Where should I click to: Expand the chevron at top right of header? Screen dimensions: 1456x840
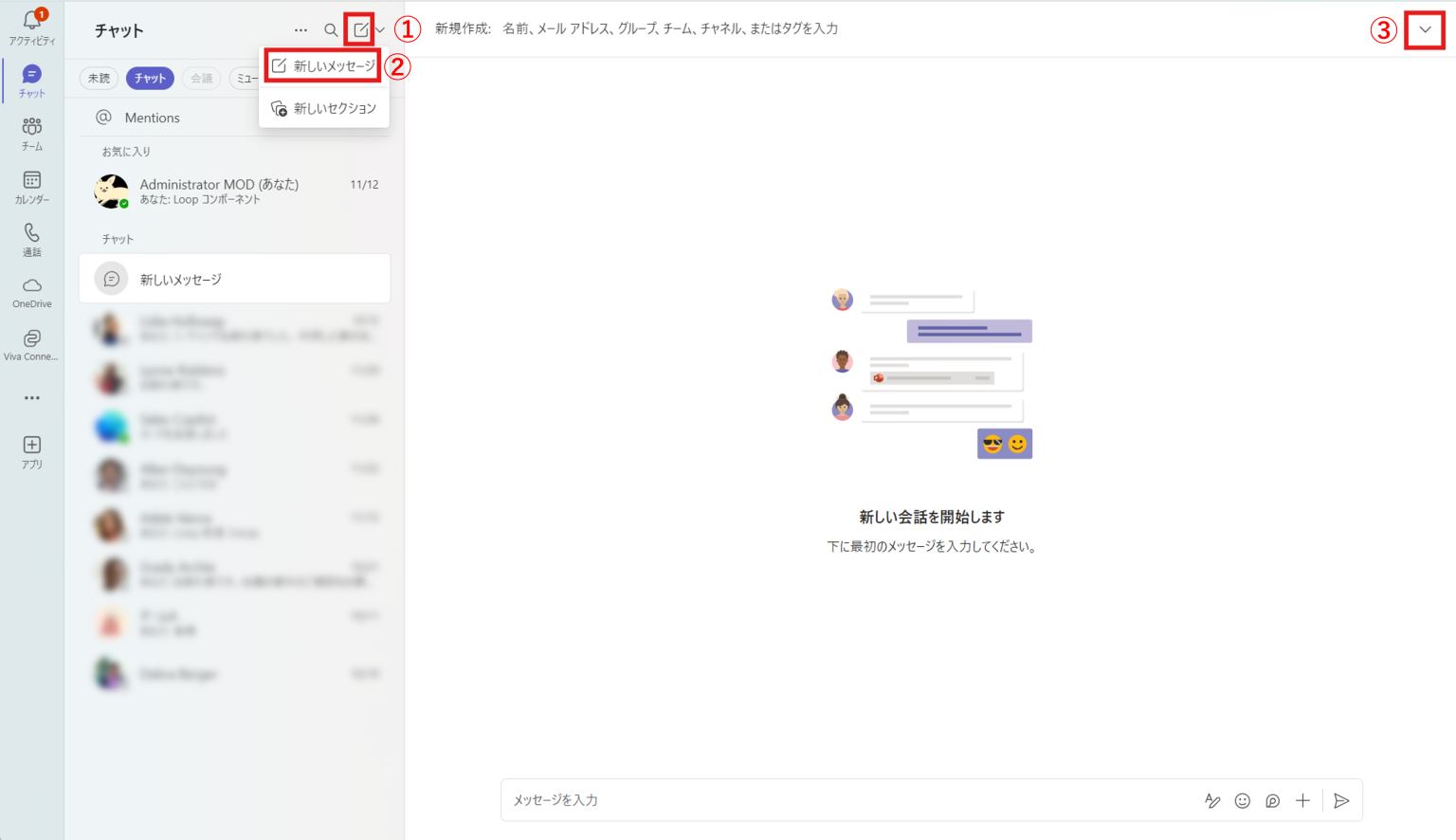pos(1425,30)
